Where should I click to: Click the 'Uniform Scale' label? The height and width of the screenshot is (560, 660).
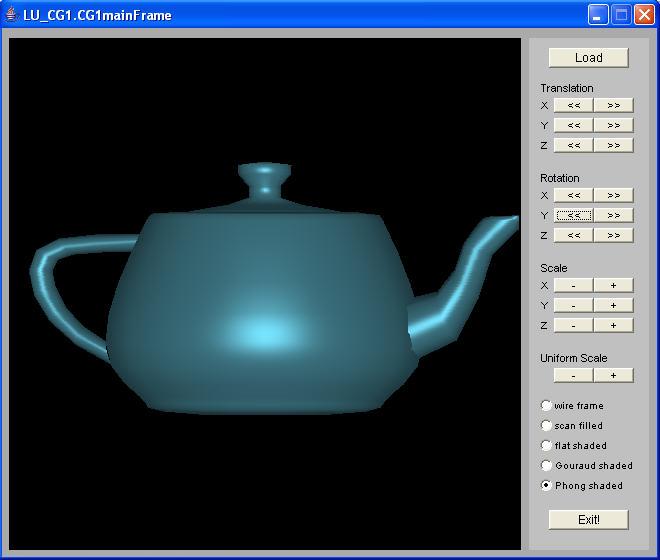574,358
